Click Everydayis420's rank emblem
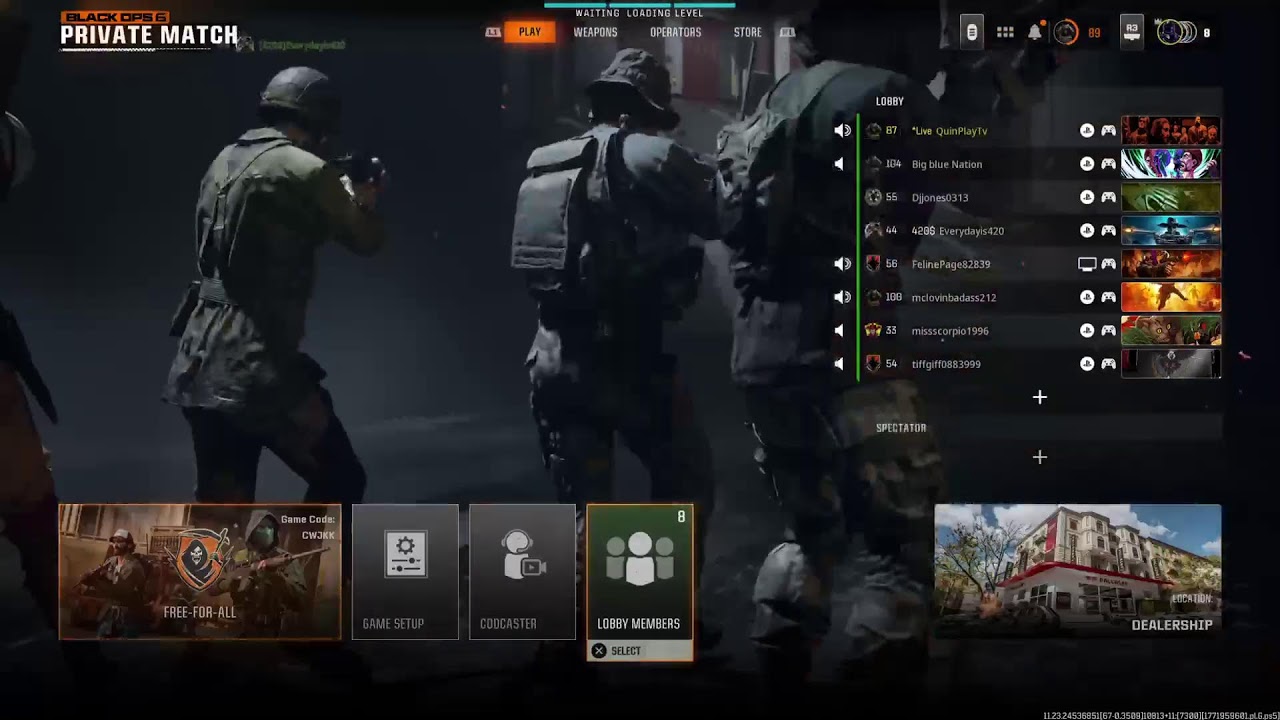The image size is (1280, 720). (x=873, y=231)
